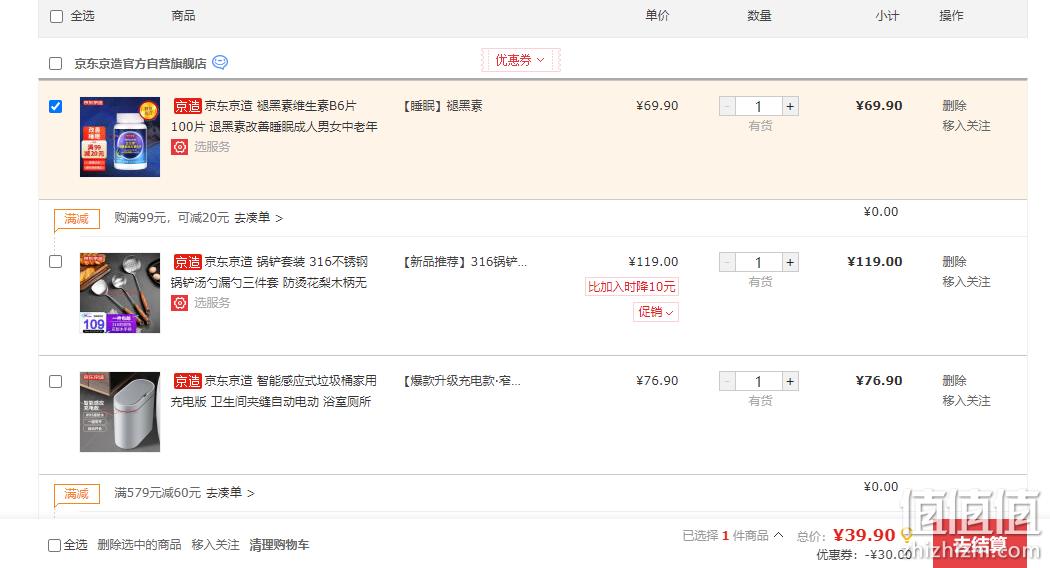
Task: Click the 比加入时降10元 price drop tag
Action: (631, 287)
